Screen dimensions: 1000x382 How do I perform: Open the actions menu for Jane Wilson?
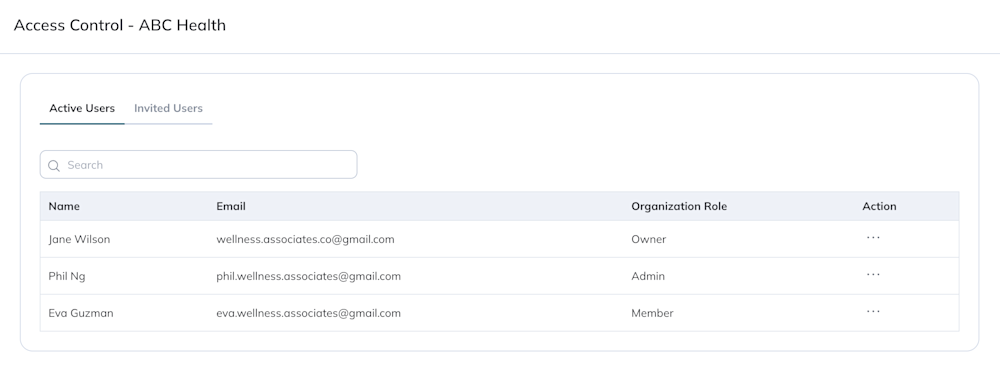coord(873,238)
